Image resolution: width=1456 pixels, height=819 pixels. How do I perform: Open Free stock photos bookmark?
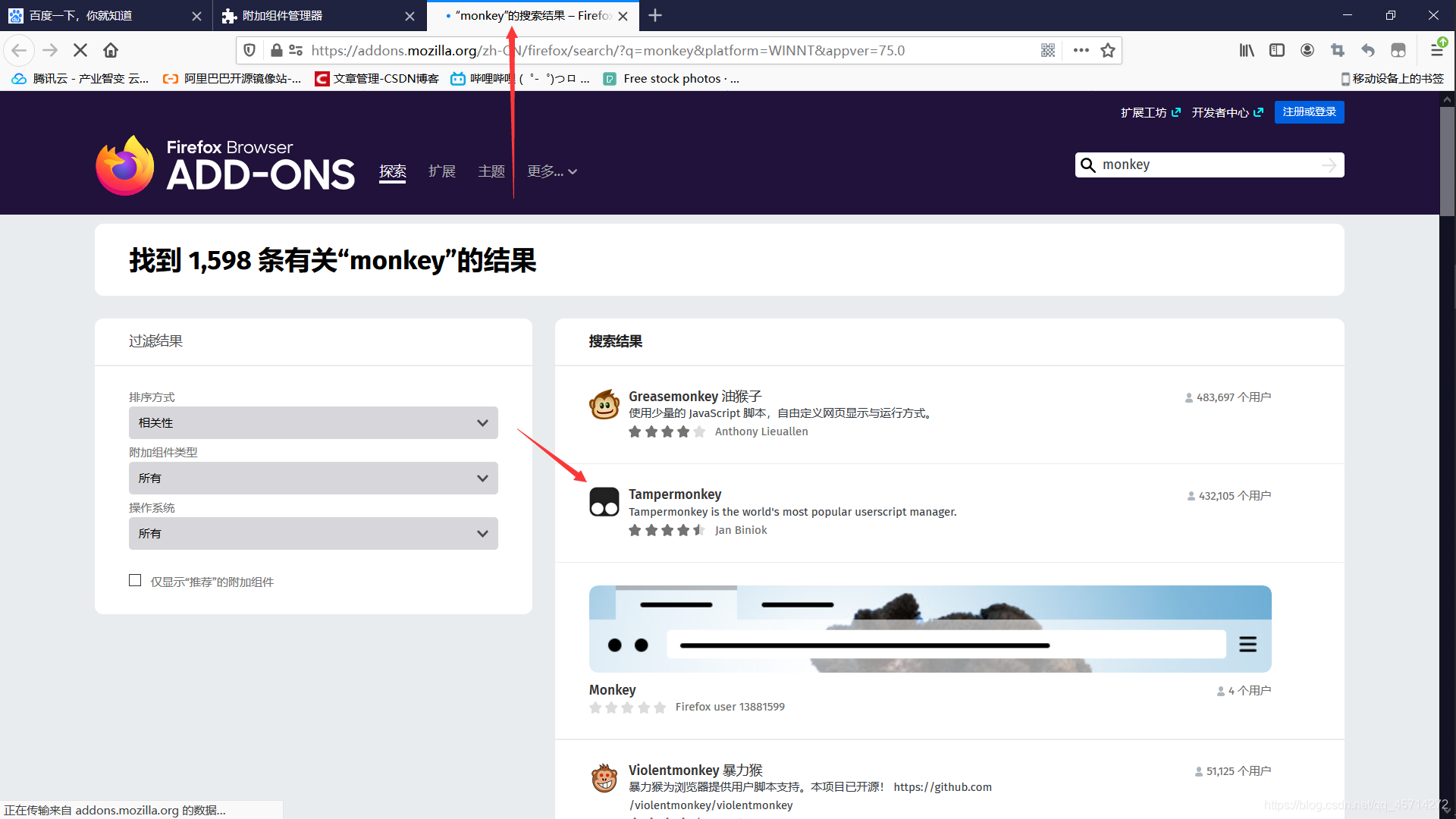pyautogui.click(x=671, y=78)
